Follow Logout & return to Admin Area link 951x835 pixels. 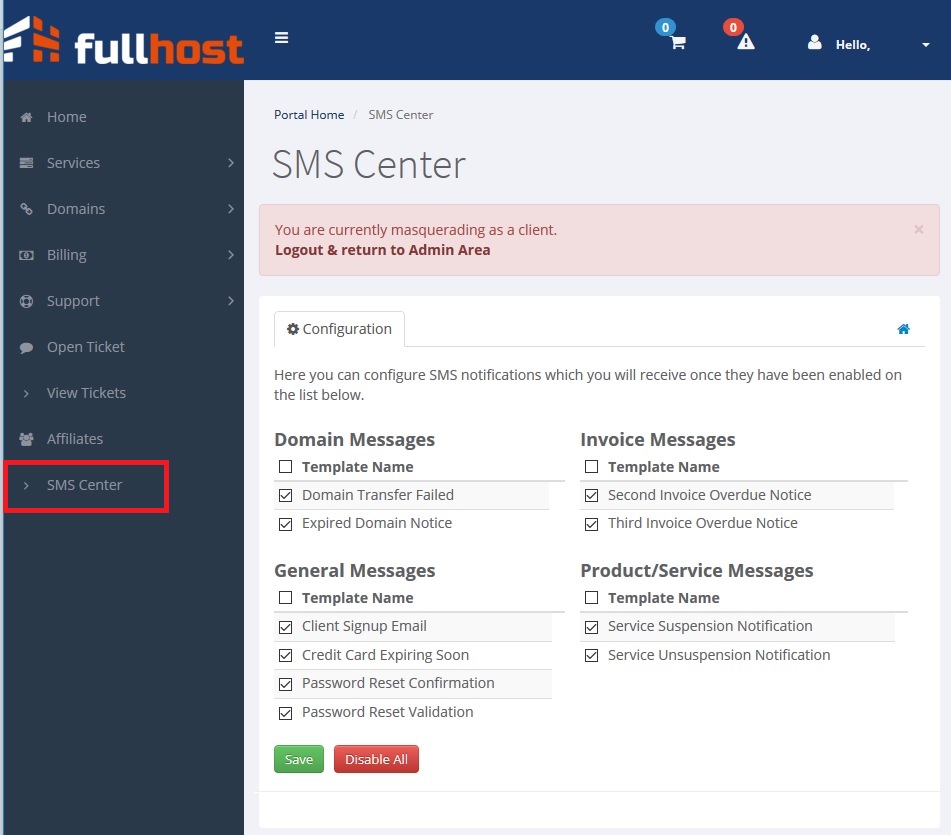(x=382, y=250)
